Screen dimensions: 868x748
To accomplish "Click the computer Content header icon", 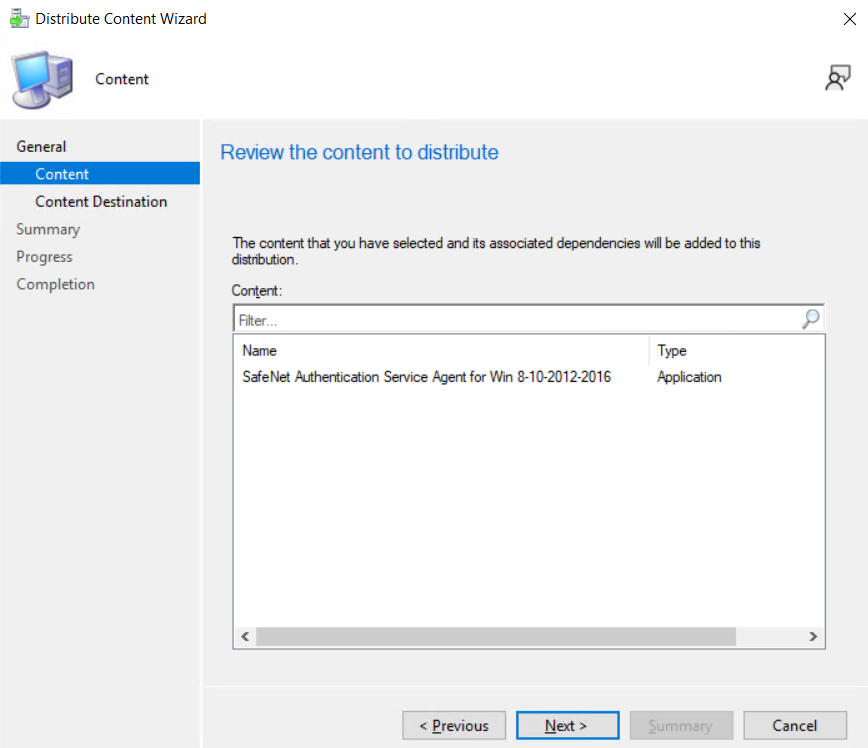I will (43, 79).
